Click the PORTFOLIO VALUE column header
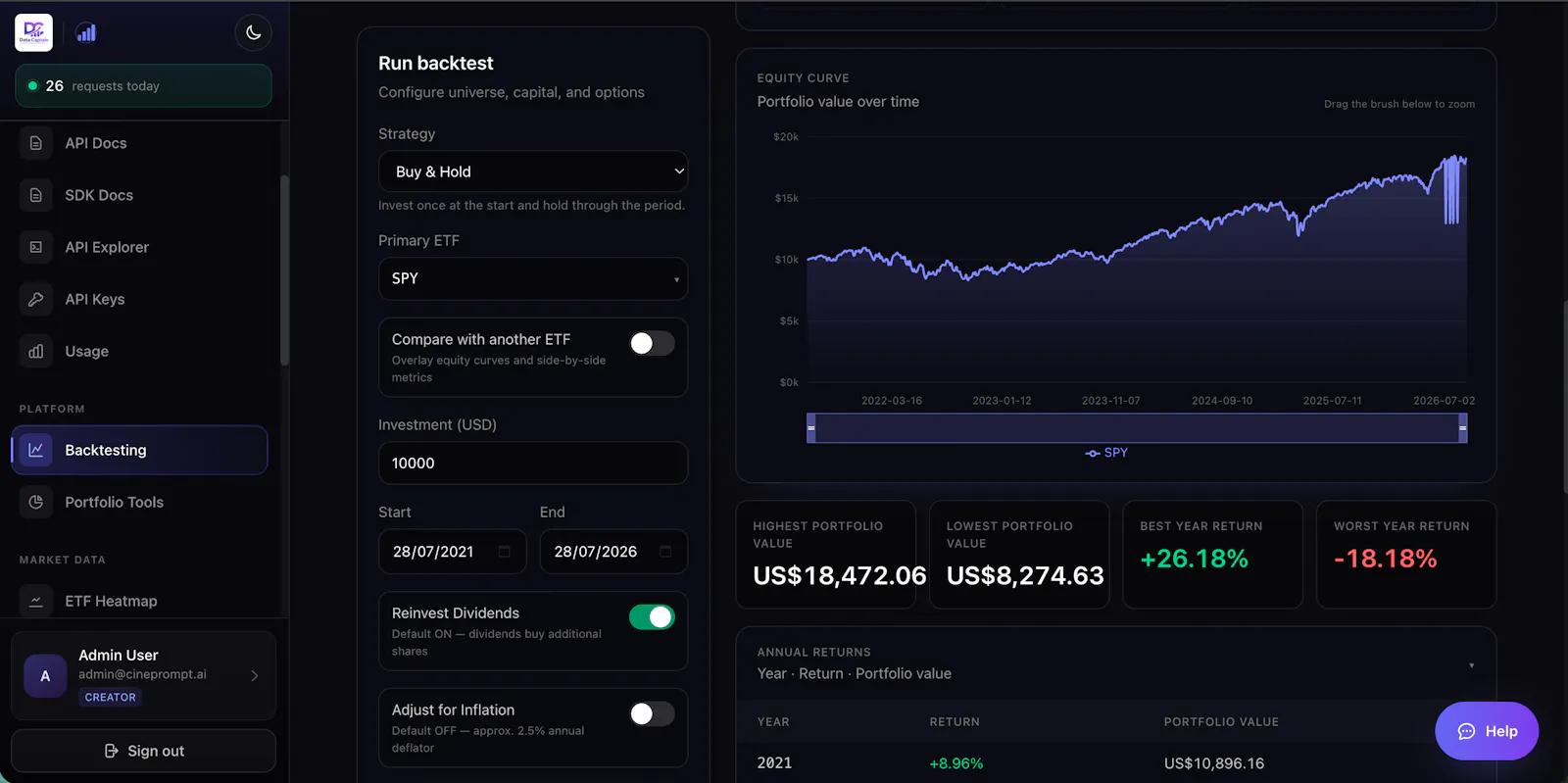1568x783 pixels. coord(1221,722)
